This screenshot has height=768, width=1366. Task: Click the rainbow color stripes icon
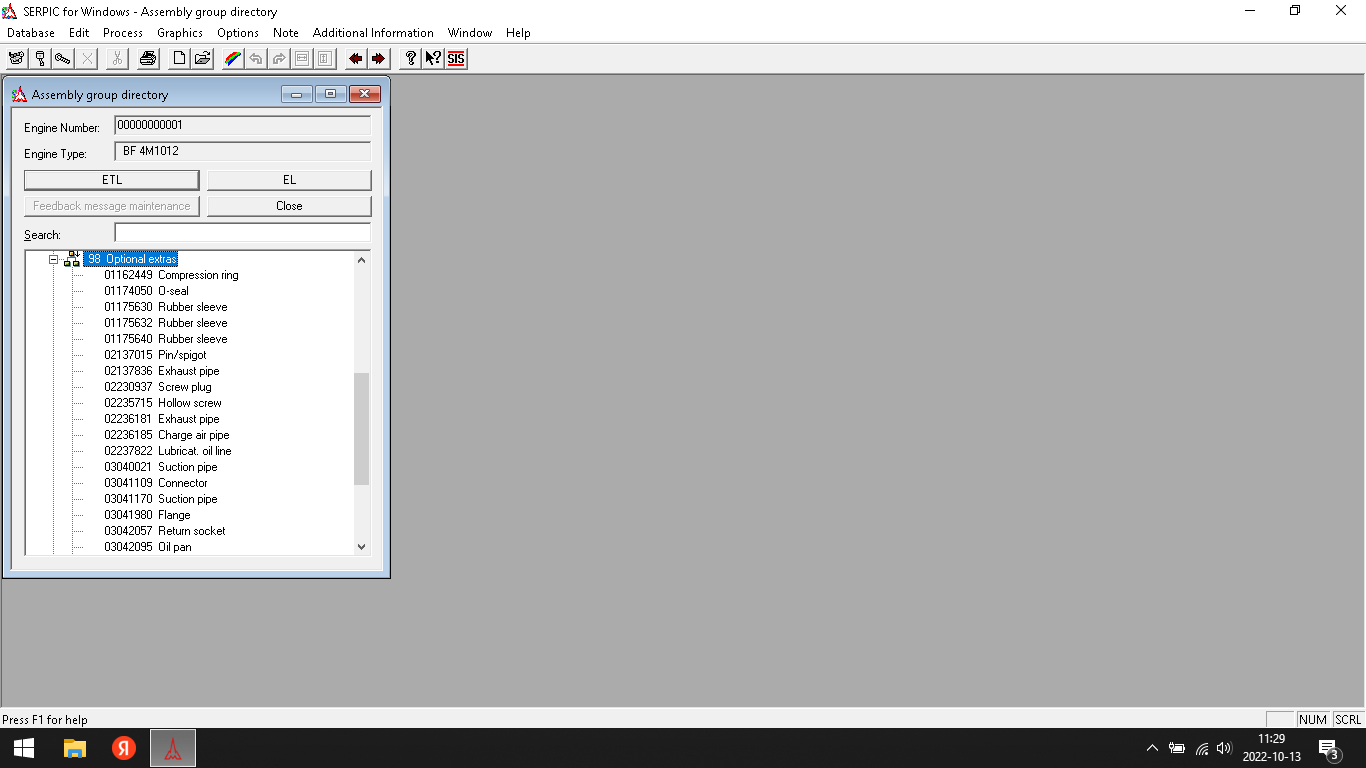point(232,59)
